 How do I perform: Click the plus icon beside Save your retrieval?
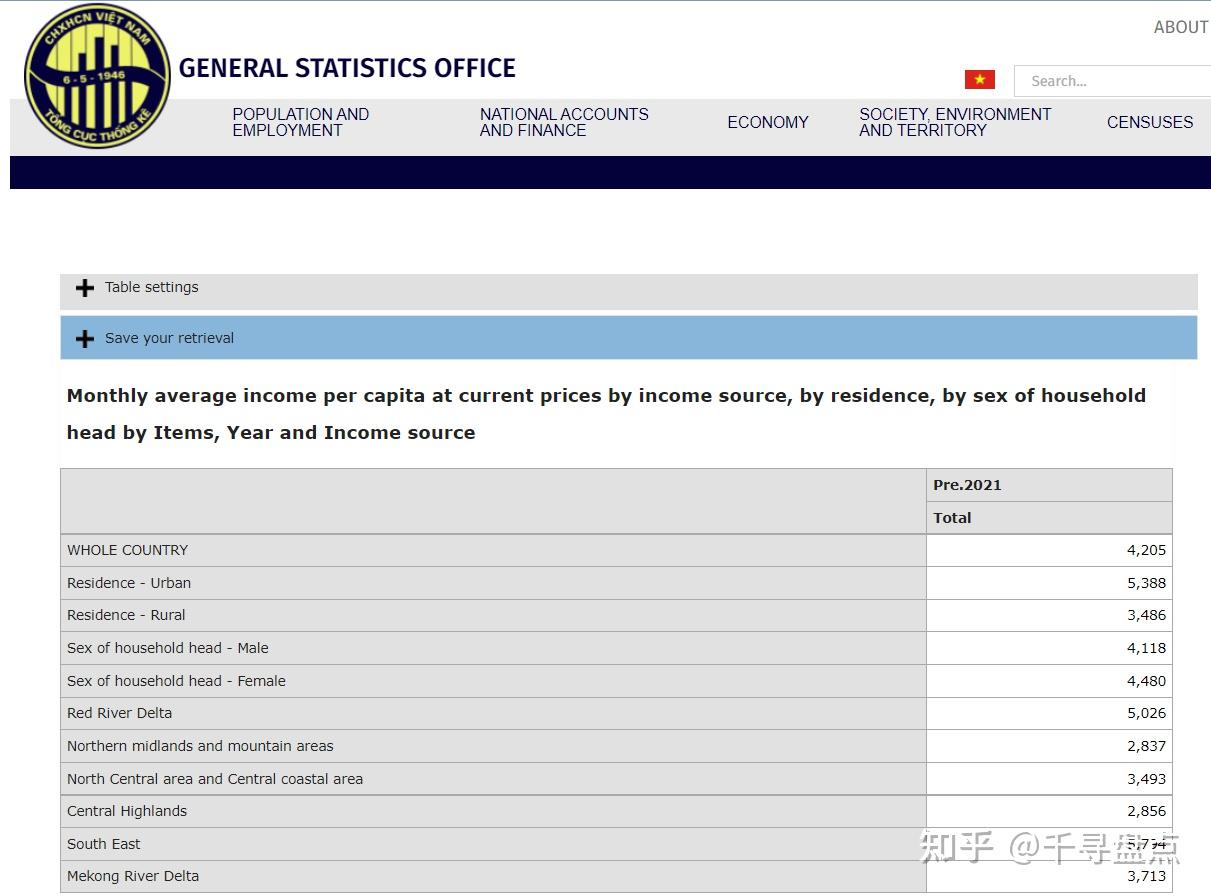tap(84, 338)
